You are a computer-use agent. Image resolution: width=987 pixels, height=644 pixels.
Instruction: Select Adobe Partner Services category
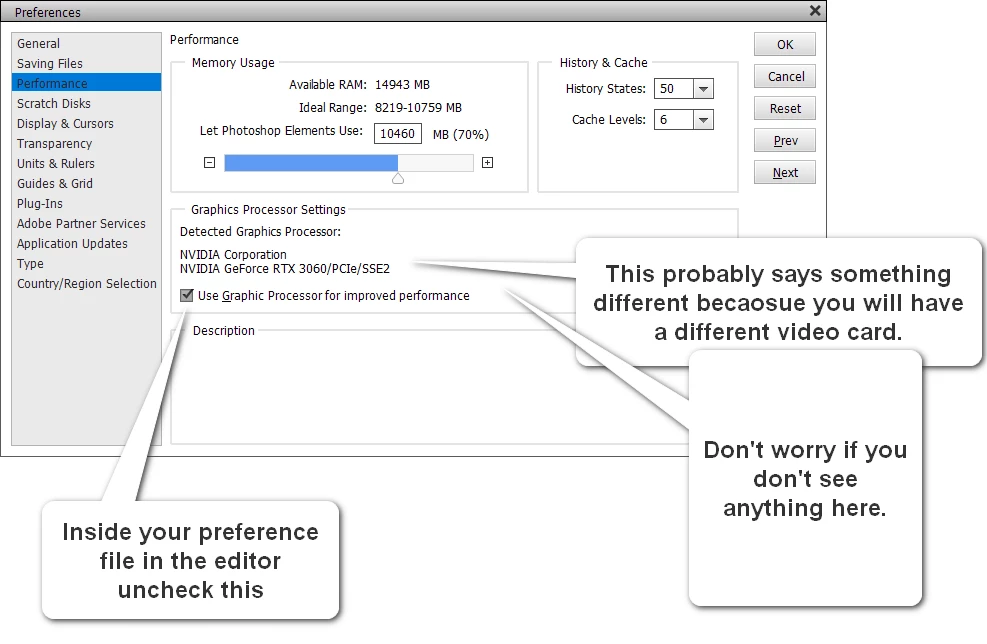(x=86, y=223)
